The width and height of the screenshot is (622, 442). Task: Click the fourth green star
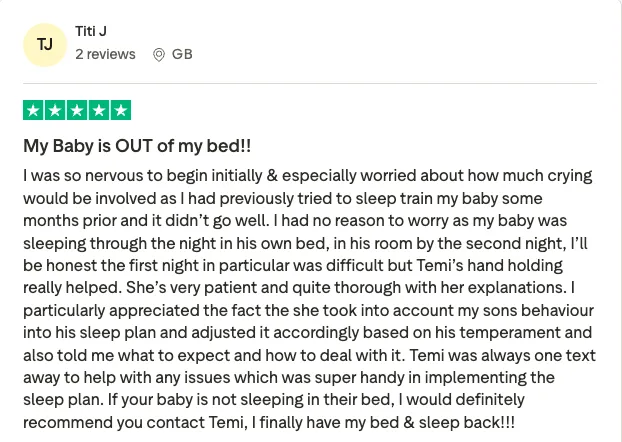click(99, 110)
